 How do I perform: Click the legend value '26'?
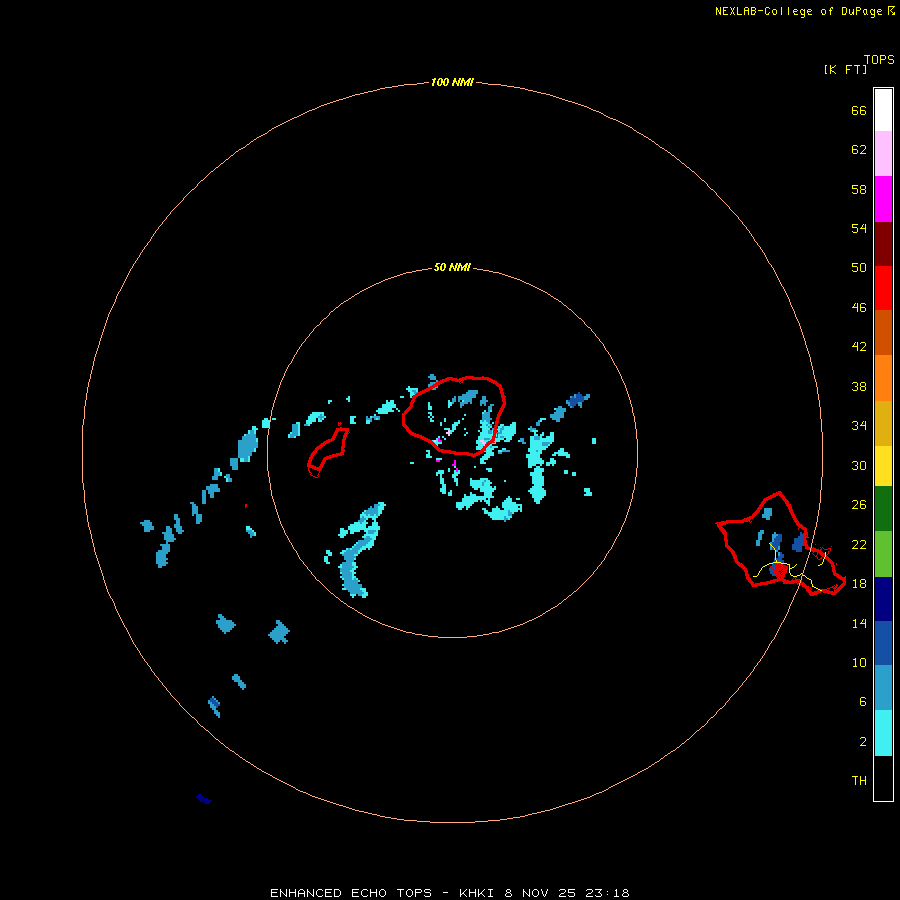[x=859, y=505]
